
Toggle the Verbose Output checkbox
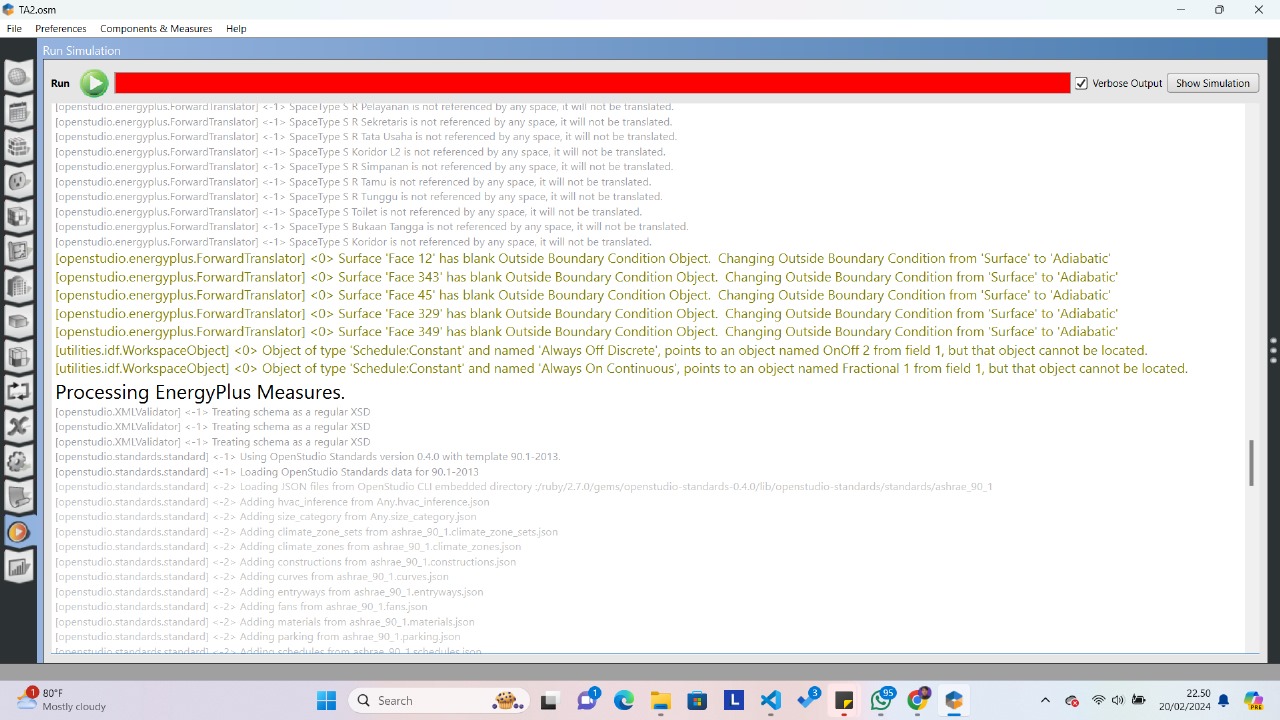(1081, 83)
